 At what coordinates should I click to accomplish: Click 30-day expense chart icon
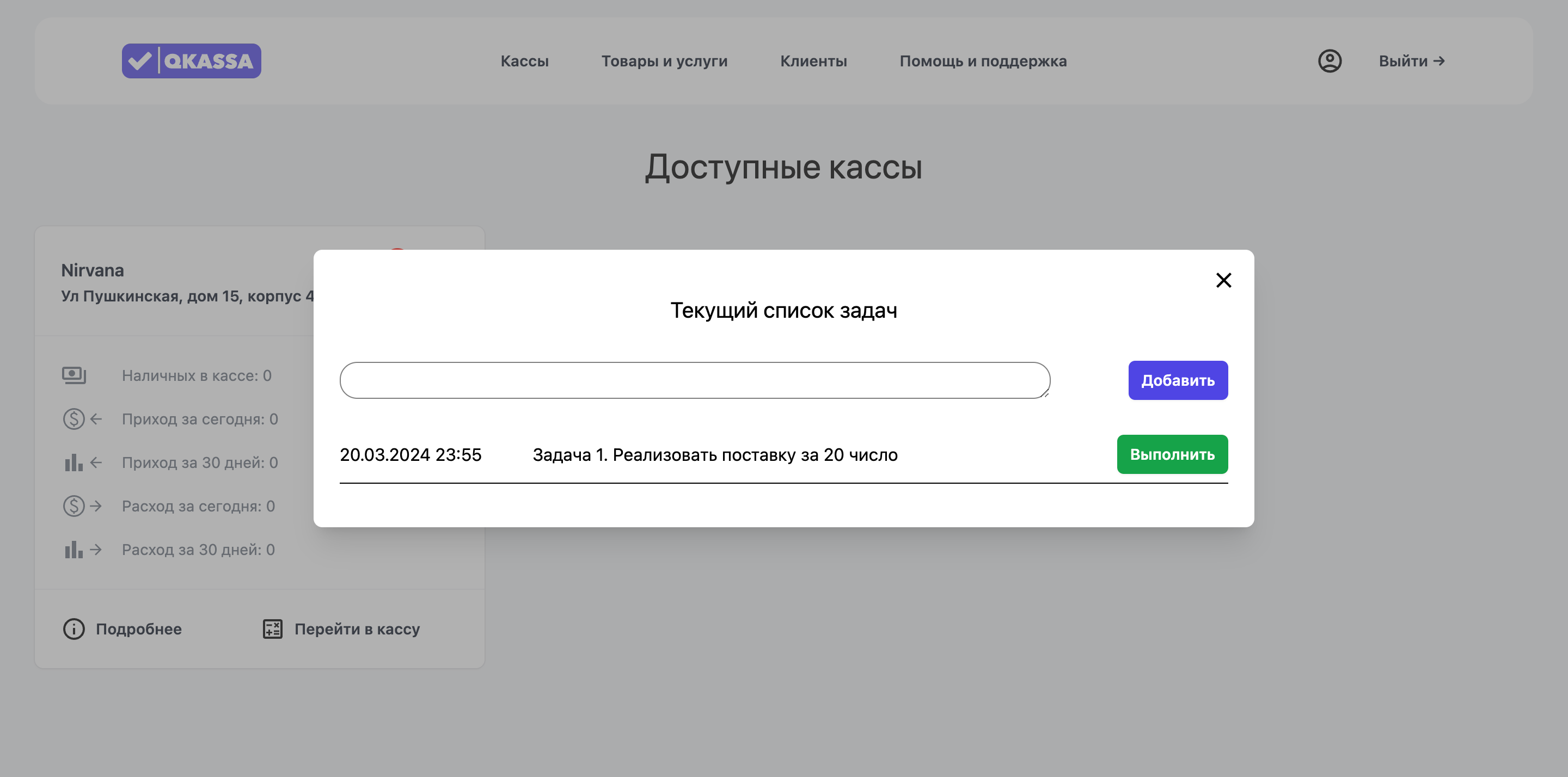(x=74, y=550)
